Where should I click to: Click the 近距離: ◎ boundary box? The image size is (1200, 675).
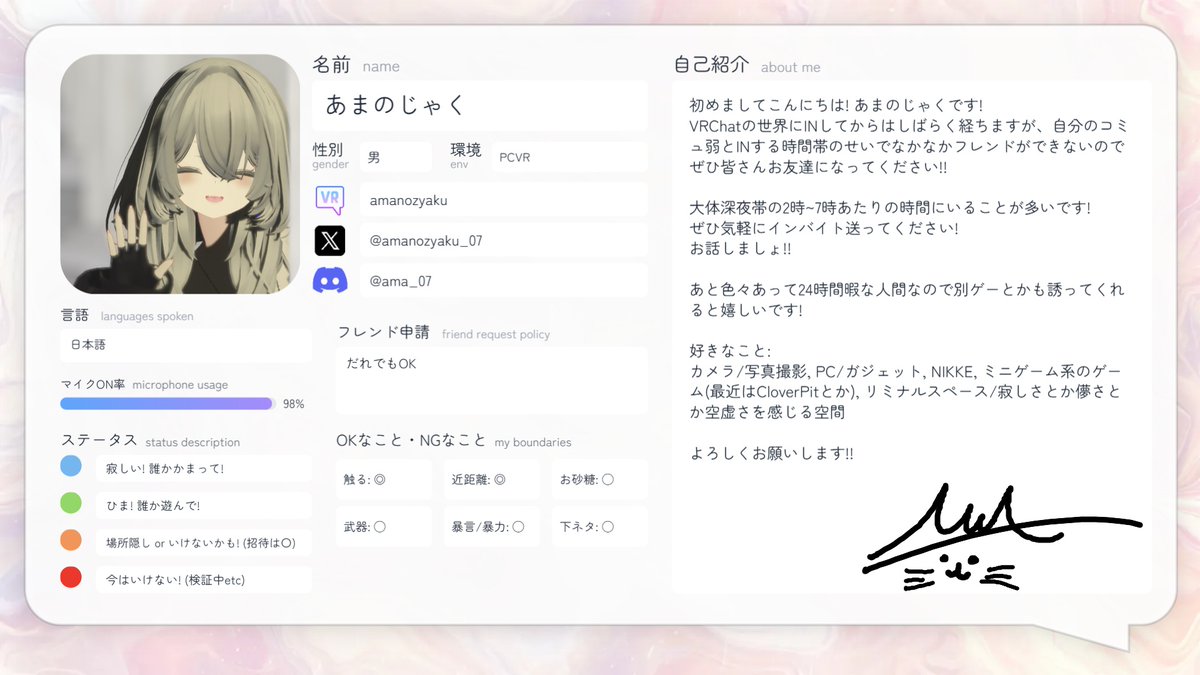click(491, 480)
